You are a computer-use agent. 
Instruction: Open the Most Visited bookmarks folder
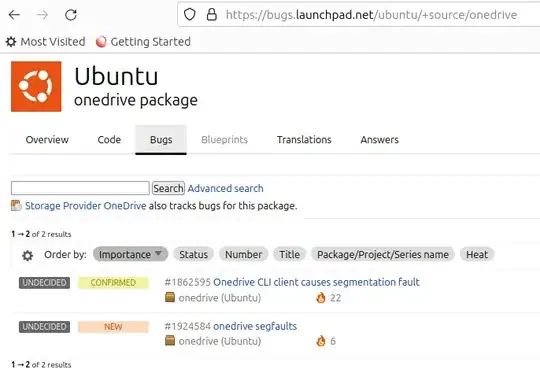pos(45,42)
